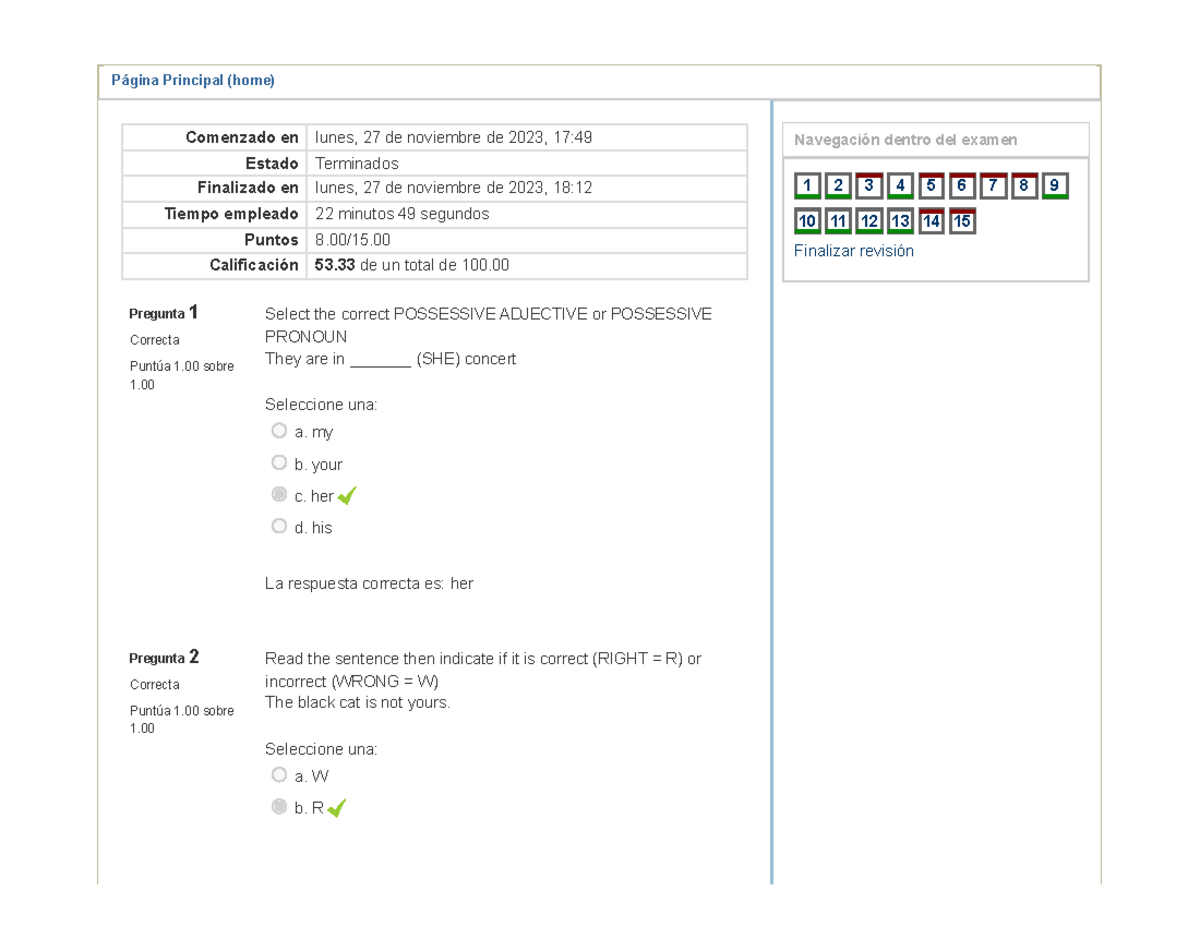Choose radio option b. your

279,463
